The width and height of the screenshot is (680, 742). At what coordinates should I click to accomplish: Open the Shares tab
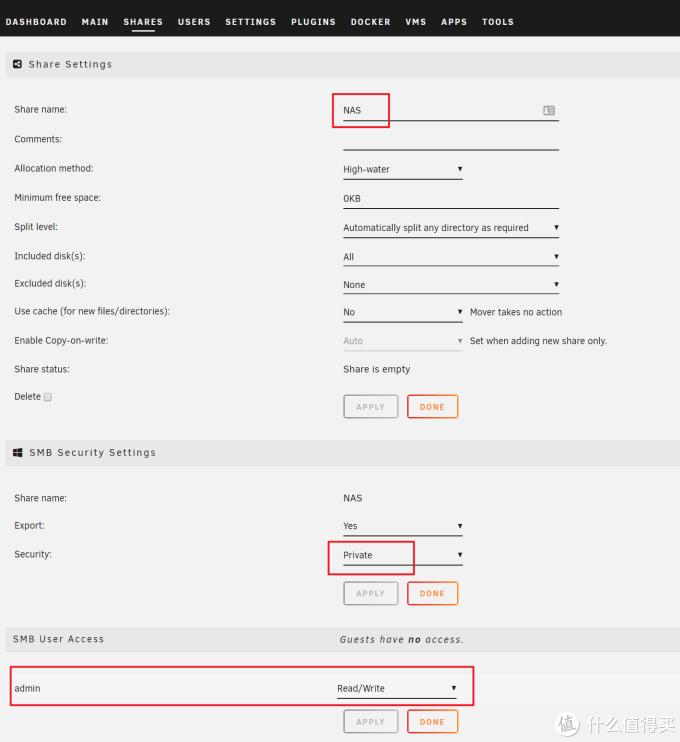click(143, 22)
